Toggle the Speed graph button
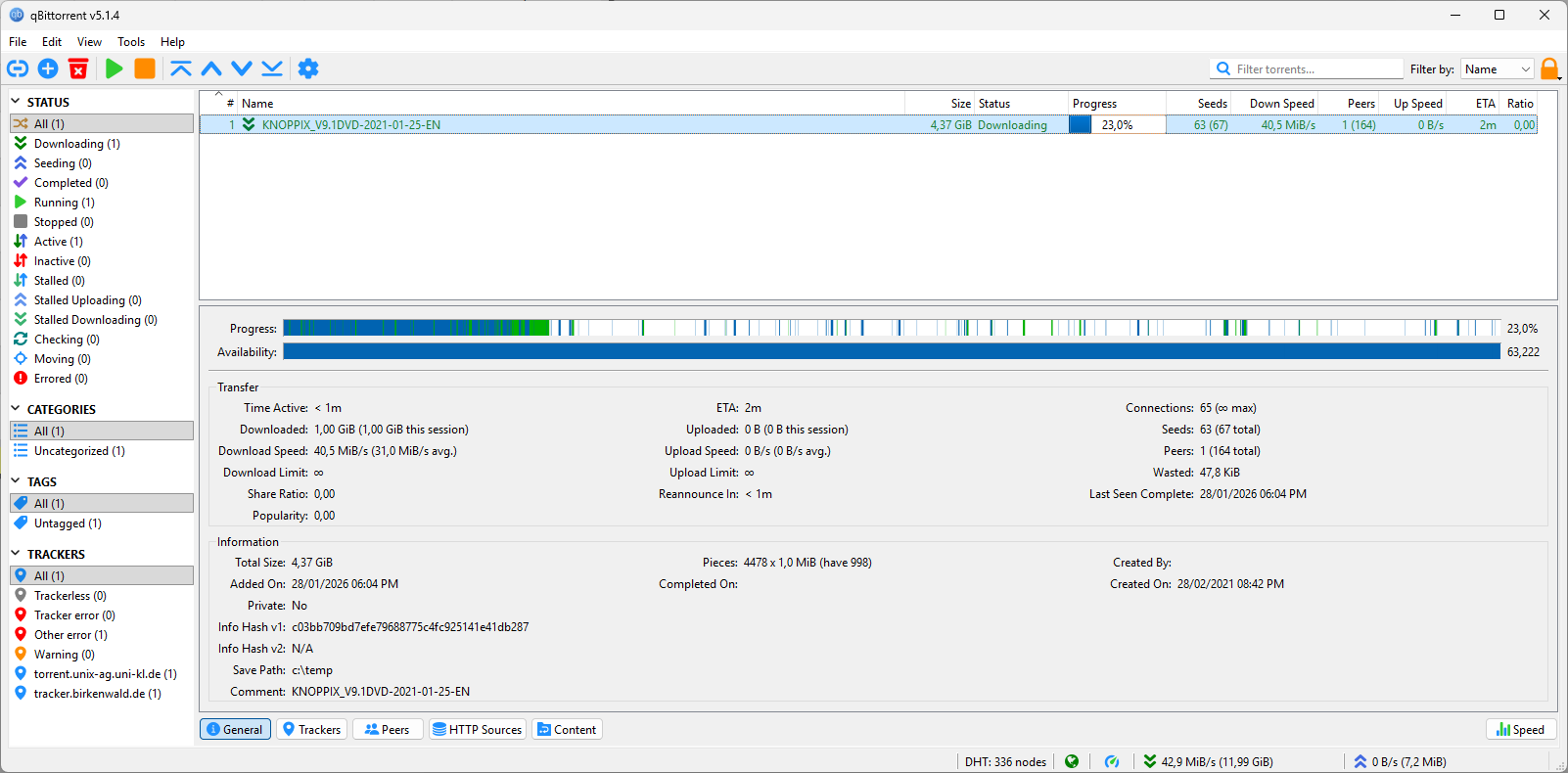 1520,729
